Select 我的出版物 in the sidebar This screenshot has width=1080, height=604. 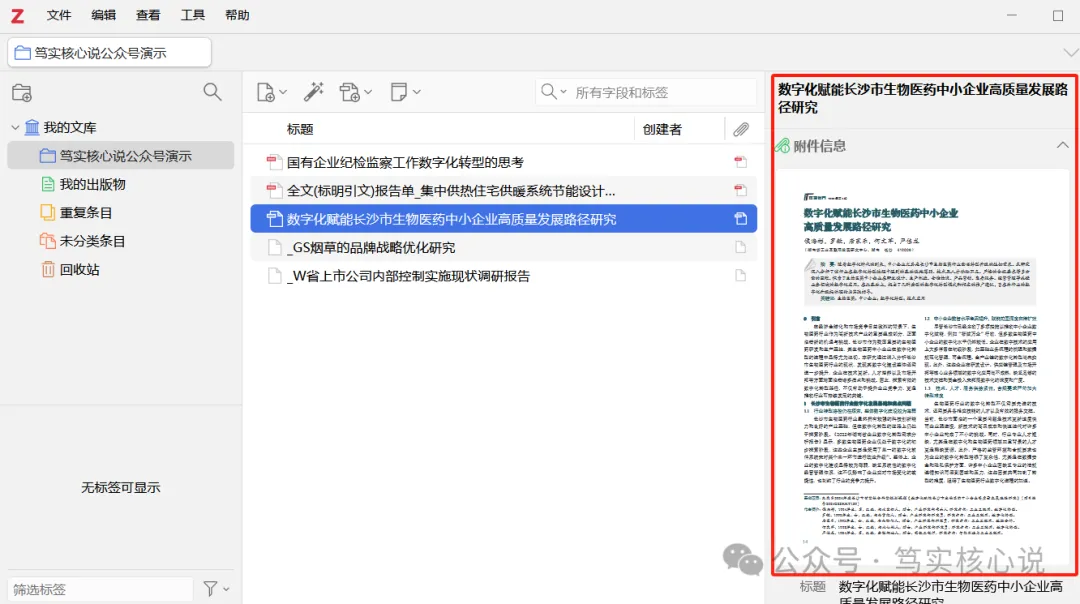(x=92, y=184)
